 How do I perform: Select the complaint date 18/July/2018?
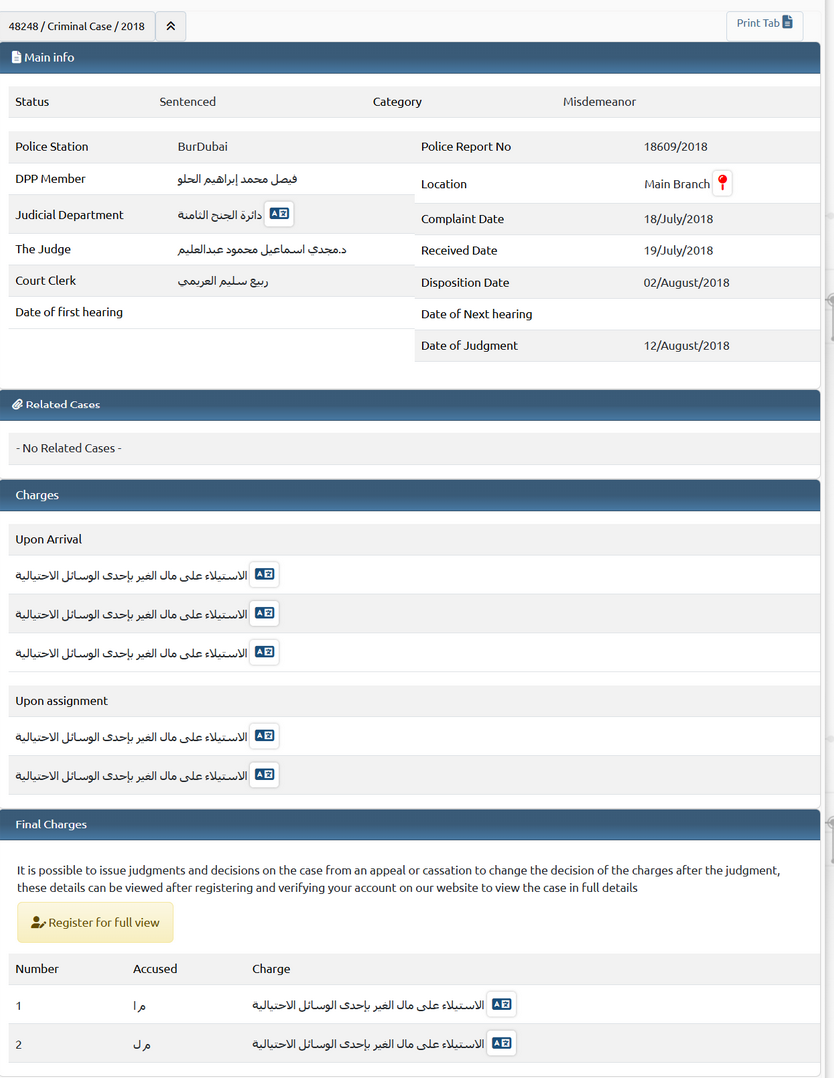coord(679,219)
